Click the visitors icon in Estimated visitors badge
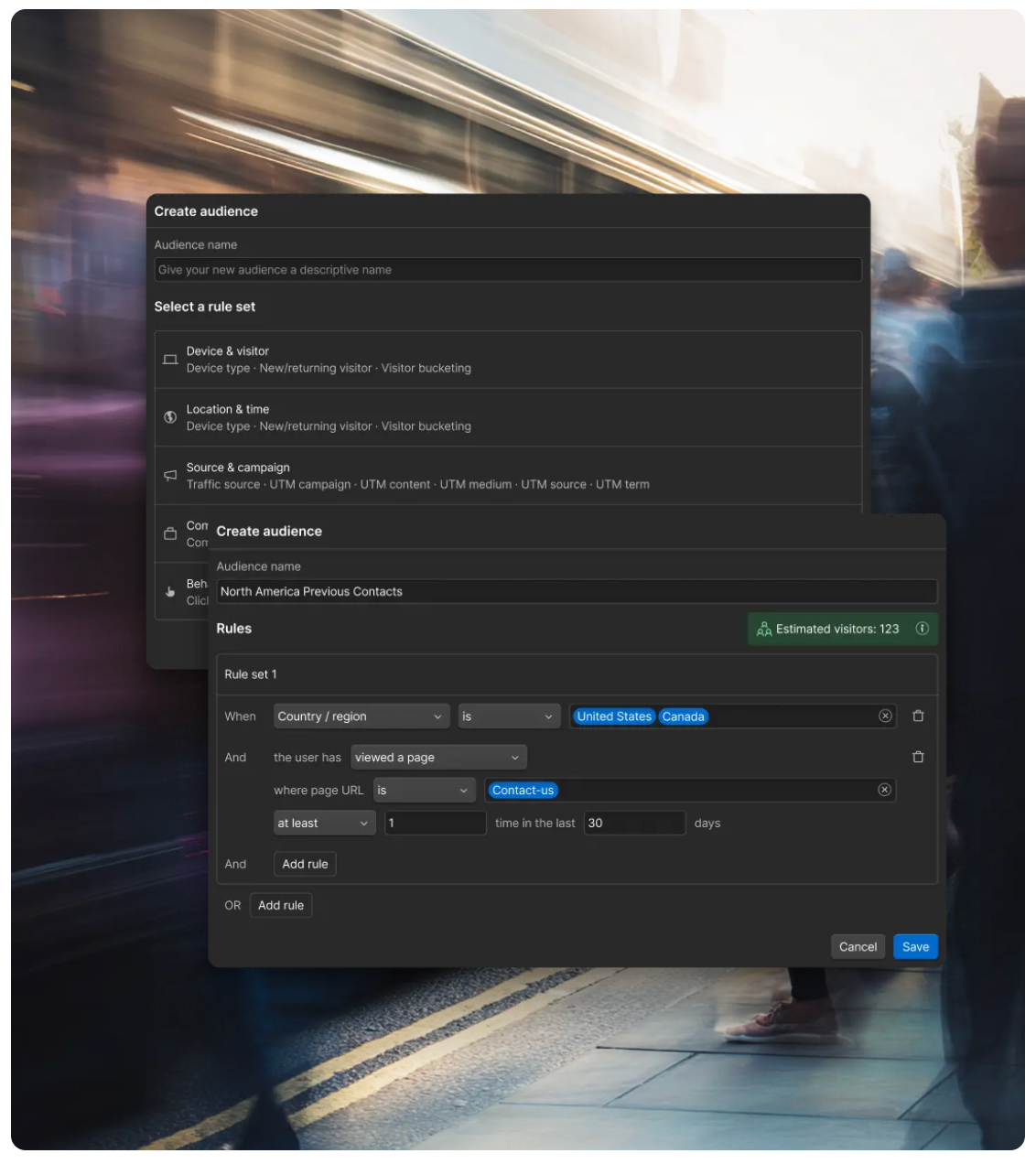 pos(764,629)
